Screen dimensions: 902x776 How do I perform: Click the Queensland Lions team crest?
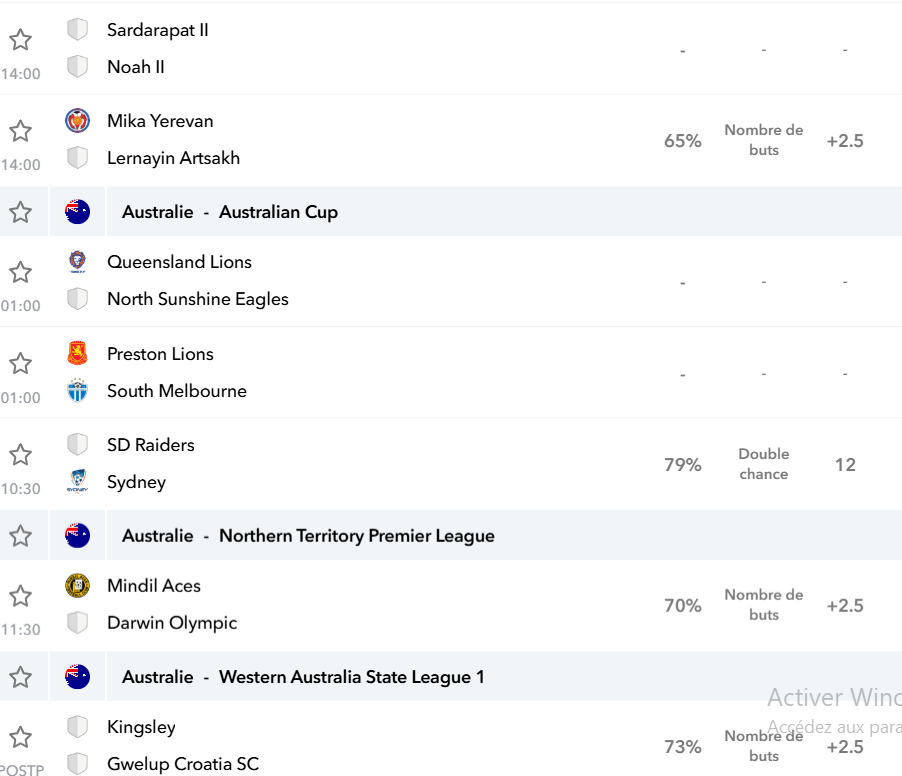pyautogui.click(x=77, y=262)
